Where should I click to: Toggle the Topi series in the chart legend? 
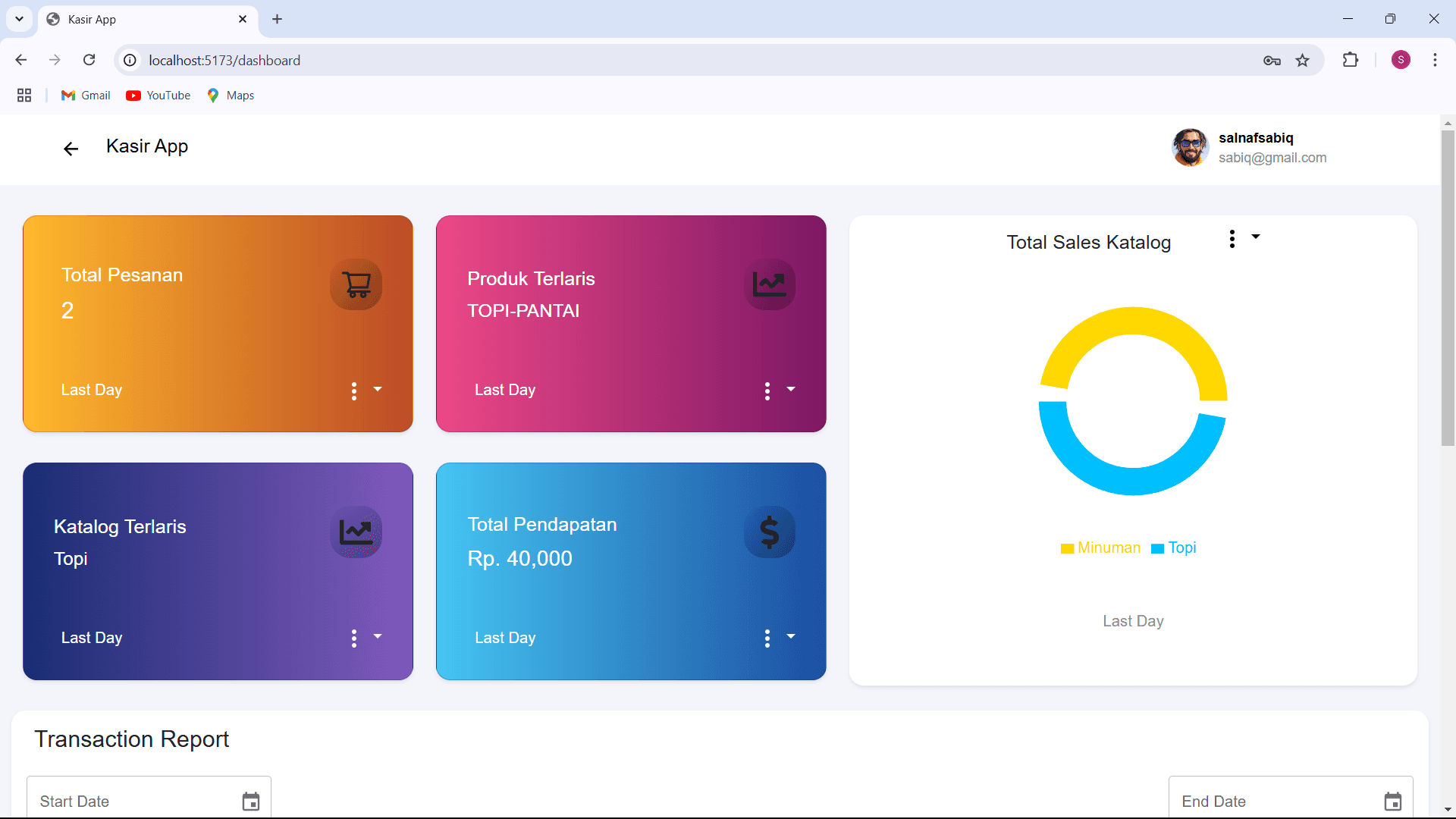pos(1174,548)
